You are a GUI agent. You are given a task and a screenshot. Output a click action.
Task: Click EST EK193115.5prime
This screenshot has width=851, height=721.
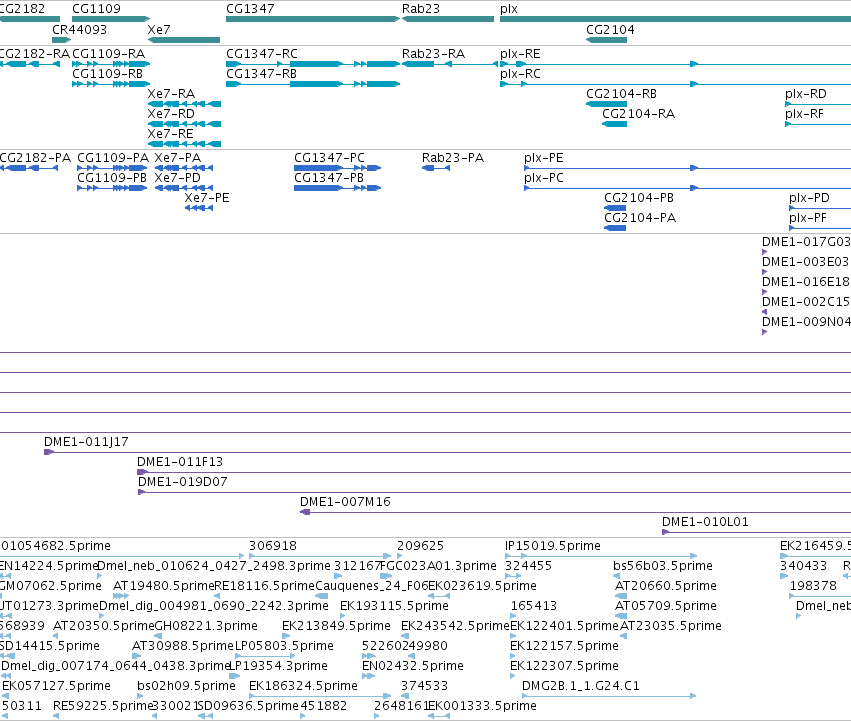coord(342,616)
